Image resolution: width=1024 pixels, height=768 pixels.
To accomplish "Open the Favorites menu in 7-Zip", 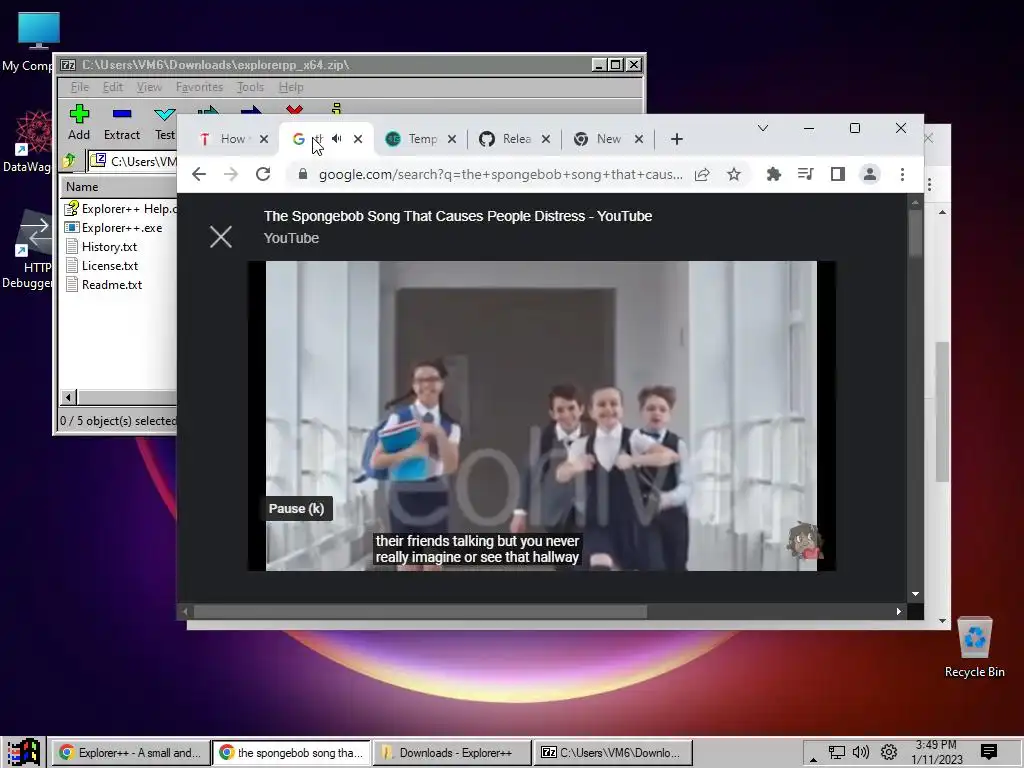I will tap(199, 87).
